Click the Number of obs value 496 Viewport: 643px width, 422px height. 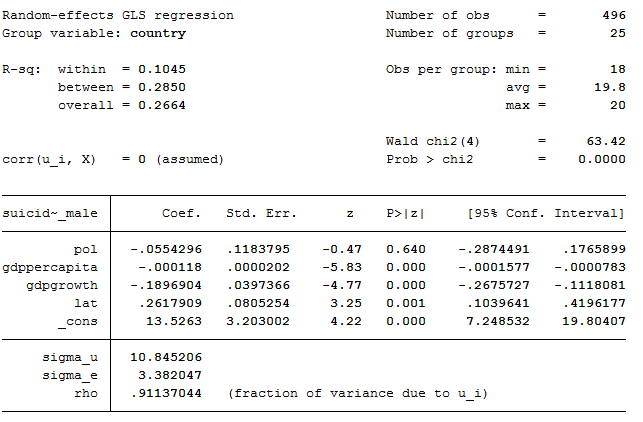click(x=614, y=15)
